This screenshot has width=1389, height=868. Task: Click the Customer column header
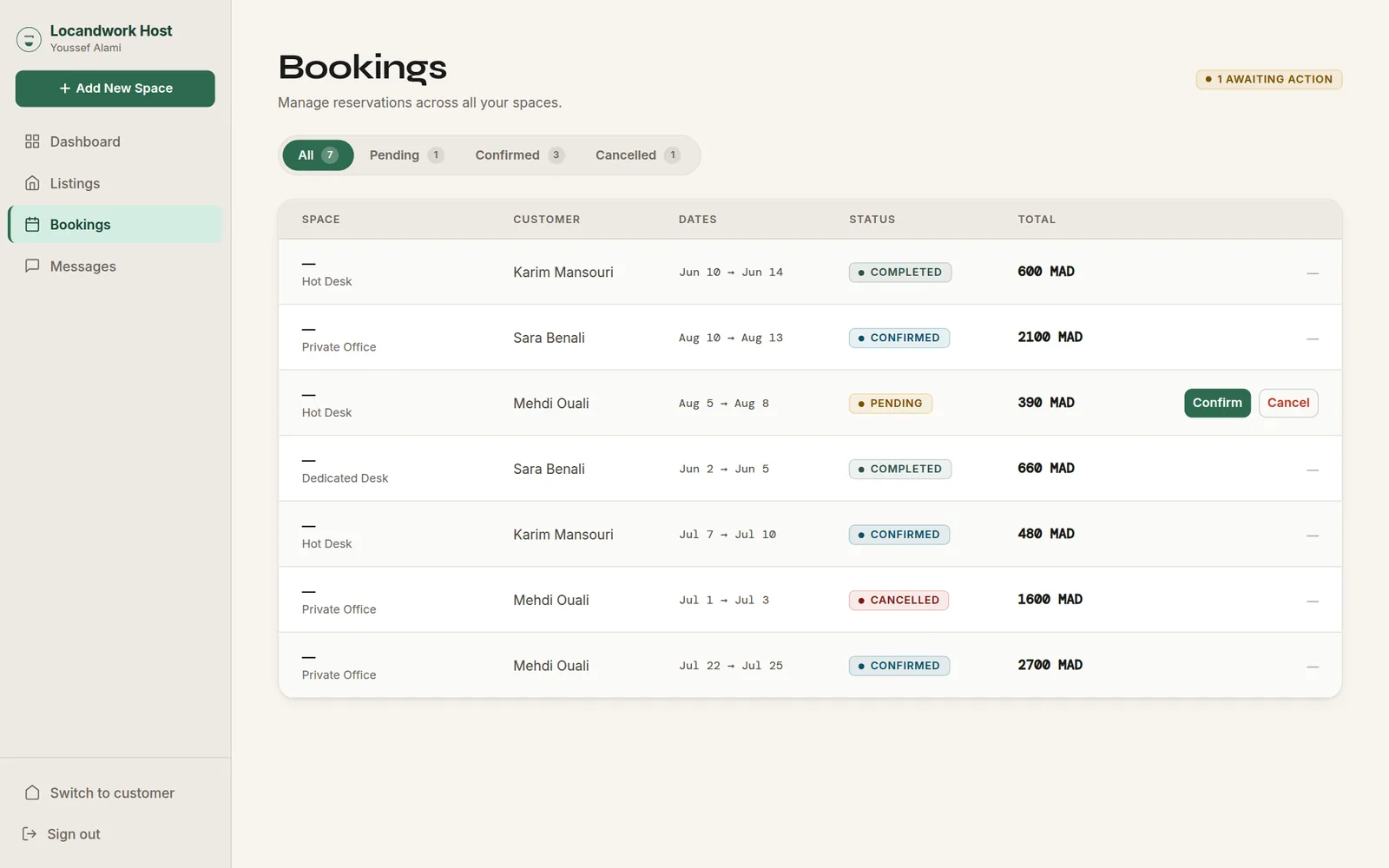(x=546, y=220)
